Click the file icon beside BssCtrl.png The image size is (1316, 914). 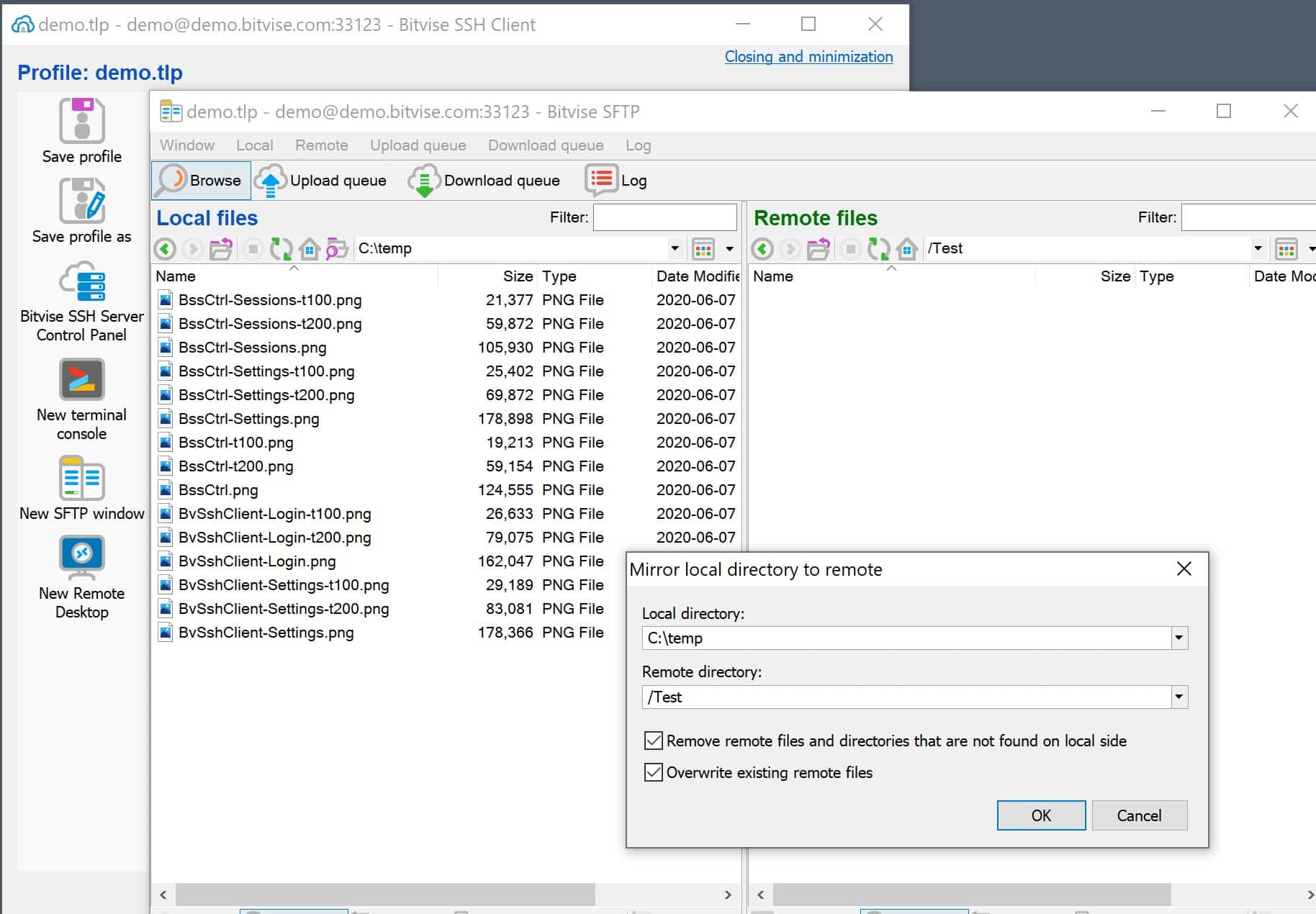pyautogui.click(x=166, y=490)
